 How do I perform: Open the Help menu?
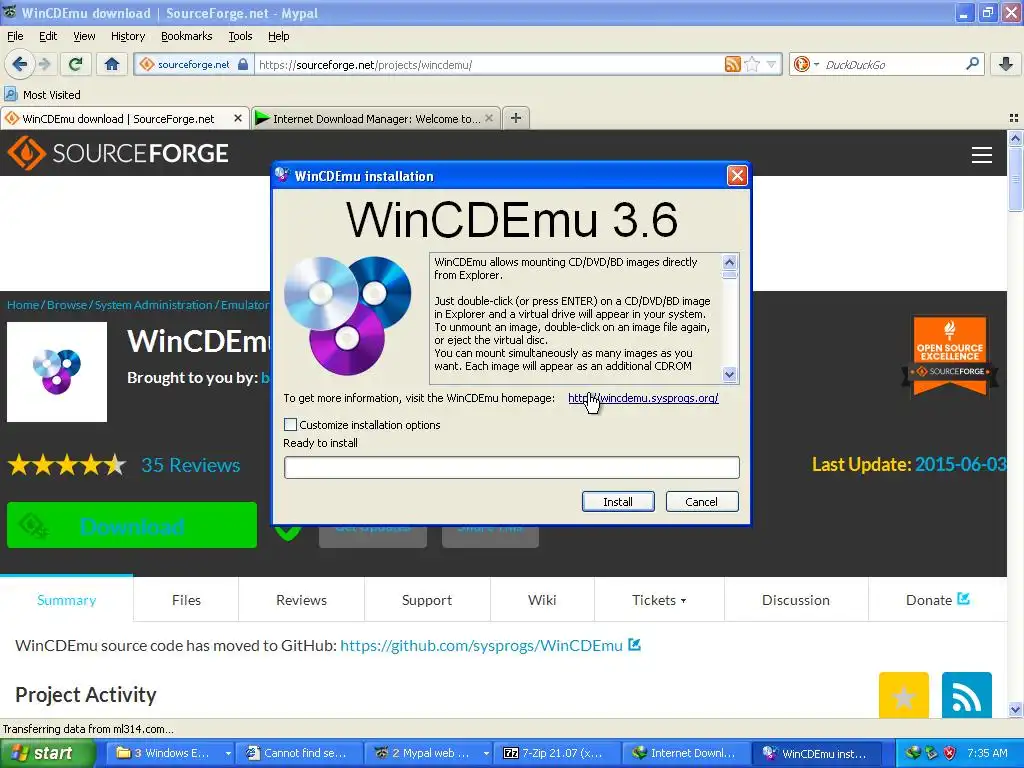278,36
